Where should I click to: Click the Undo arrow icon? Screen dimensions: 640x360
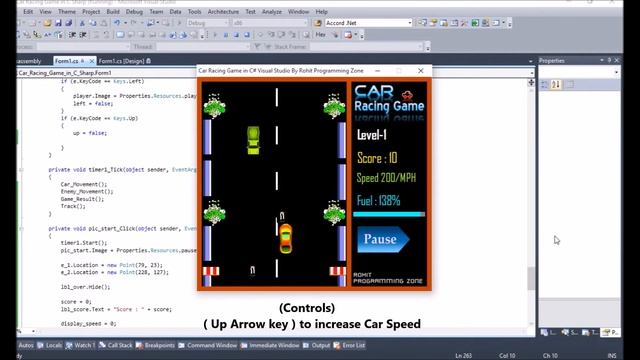tap(117, 23)
